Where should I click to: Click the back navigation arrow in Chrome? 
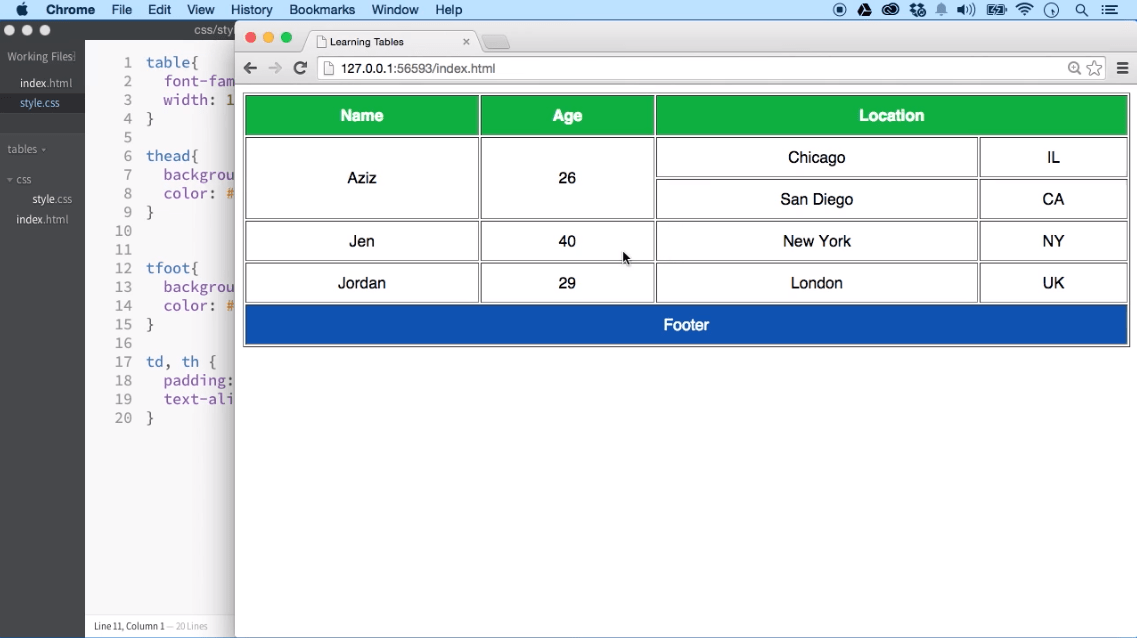(250, 68)
